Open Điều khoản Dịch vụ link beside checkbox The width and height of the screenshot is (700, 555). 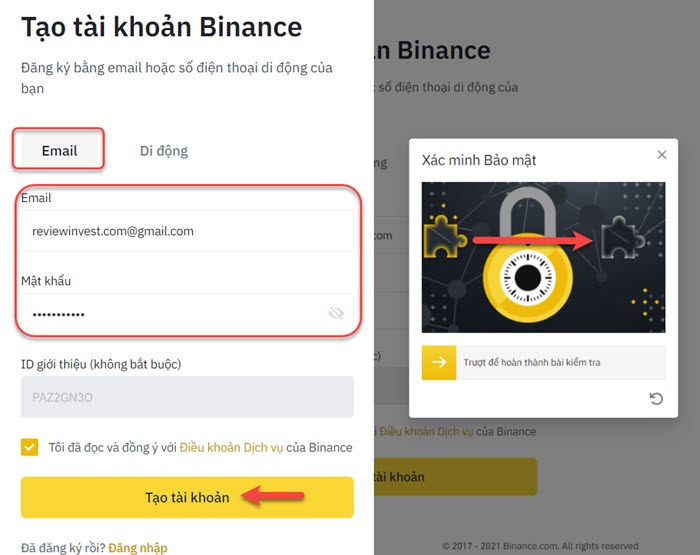click(x=231, y=447)
